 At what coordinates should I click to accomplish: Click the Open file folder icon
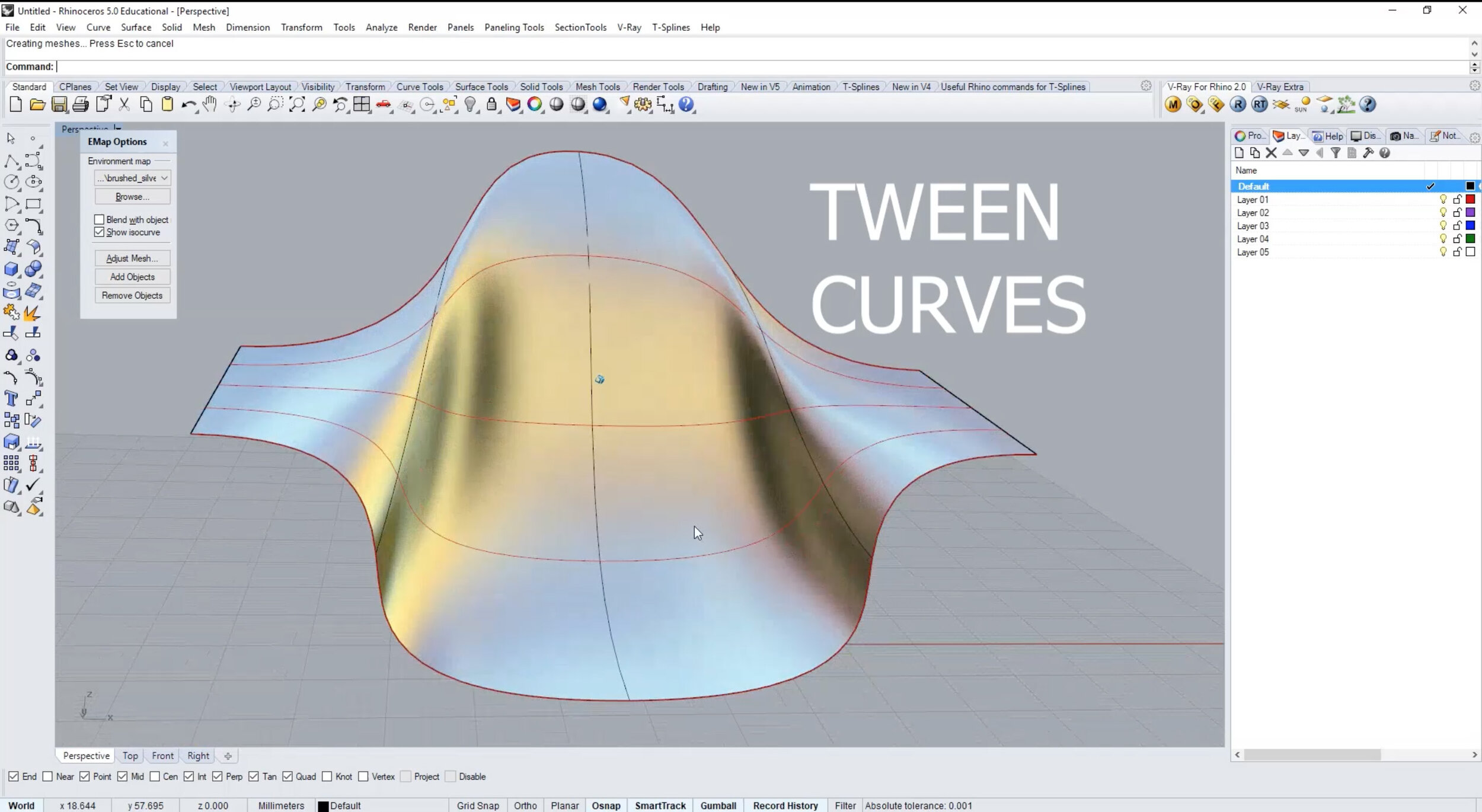coord(37,105)
